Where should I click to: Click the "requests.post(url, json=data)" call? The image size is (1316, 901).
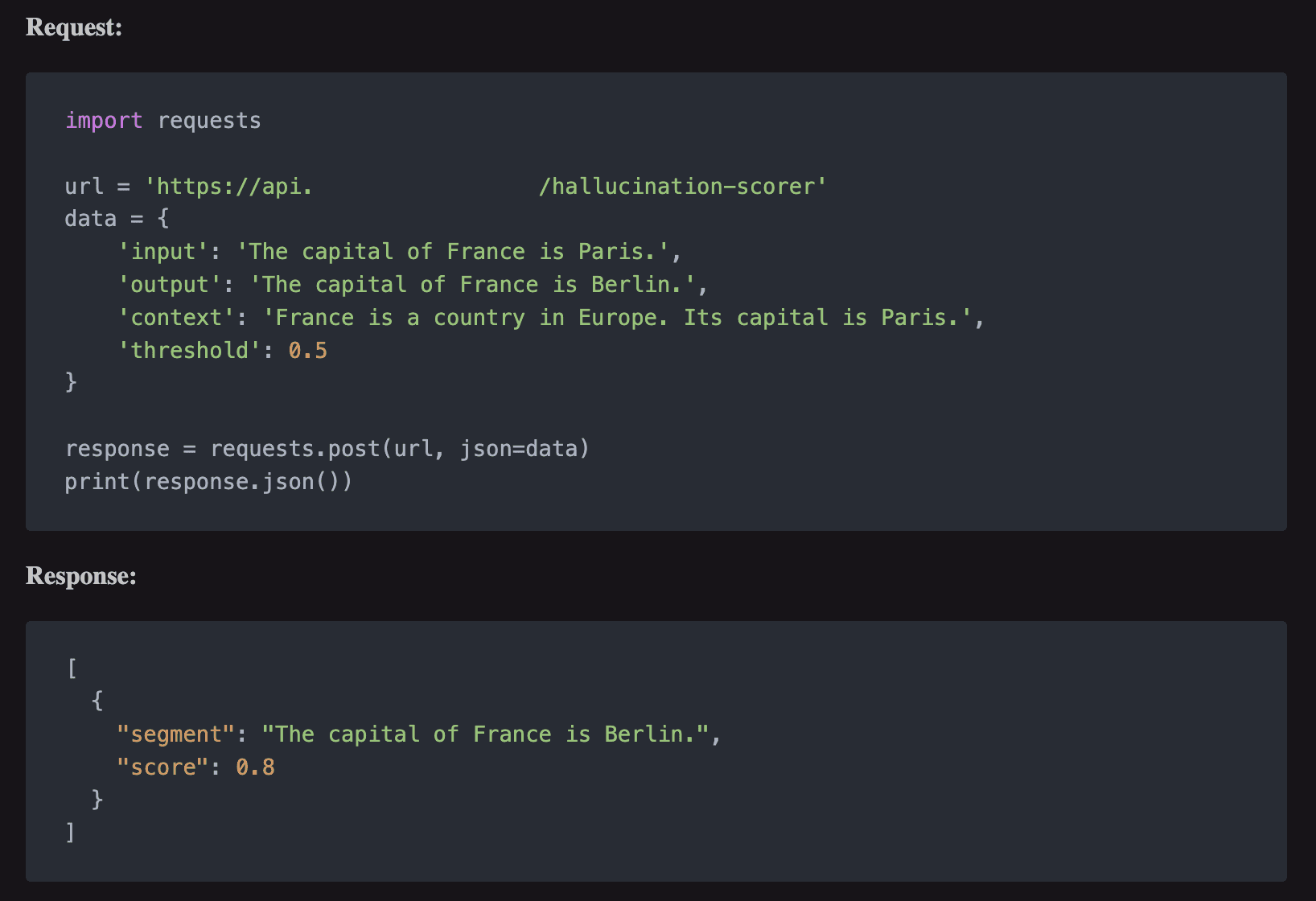(400, 449)
